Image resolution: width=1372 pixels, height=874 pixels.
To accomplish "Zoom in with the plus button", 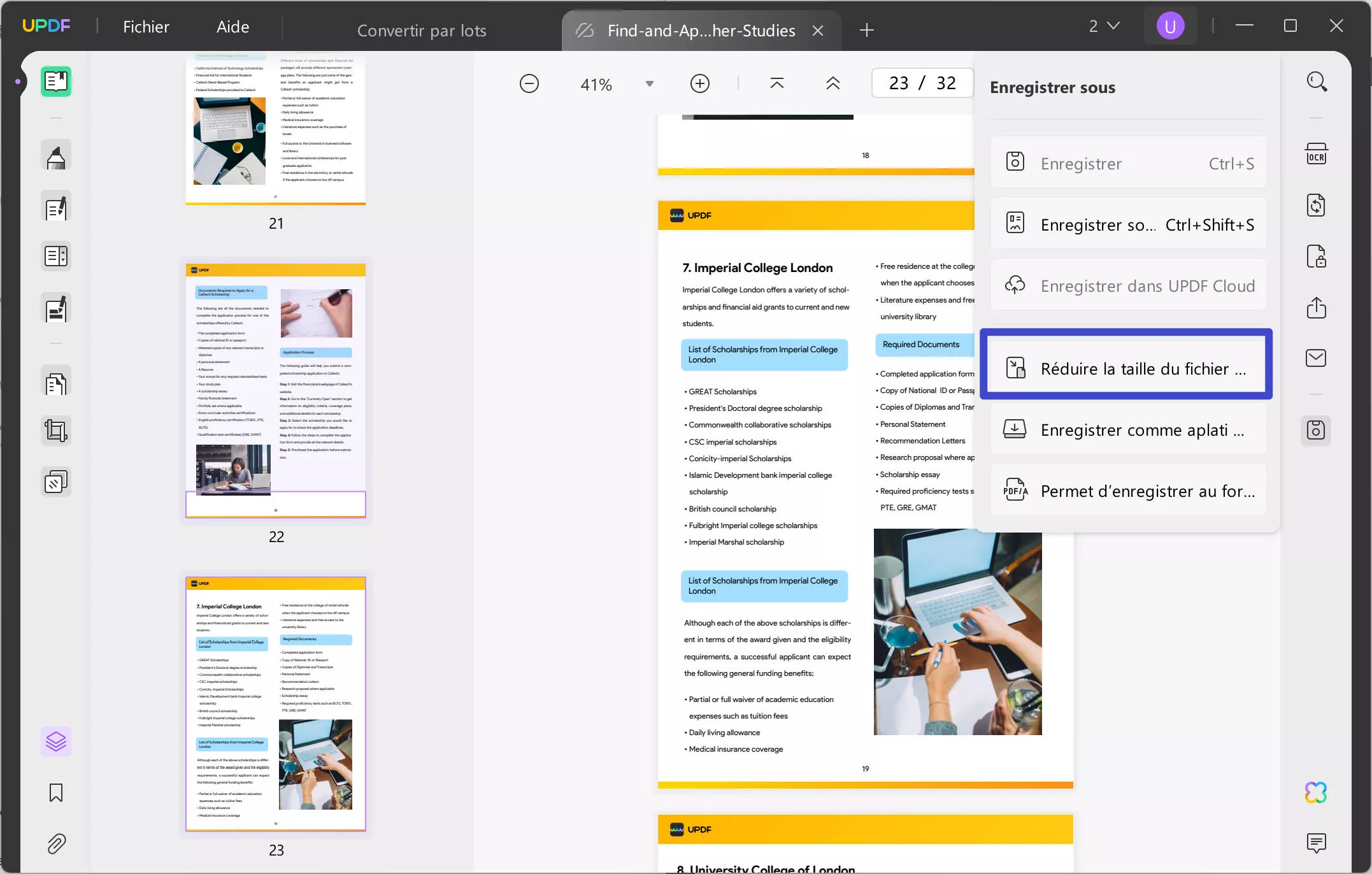I will (699, 83).
